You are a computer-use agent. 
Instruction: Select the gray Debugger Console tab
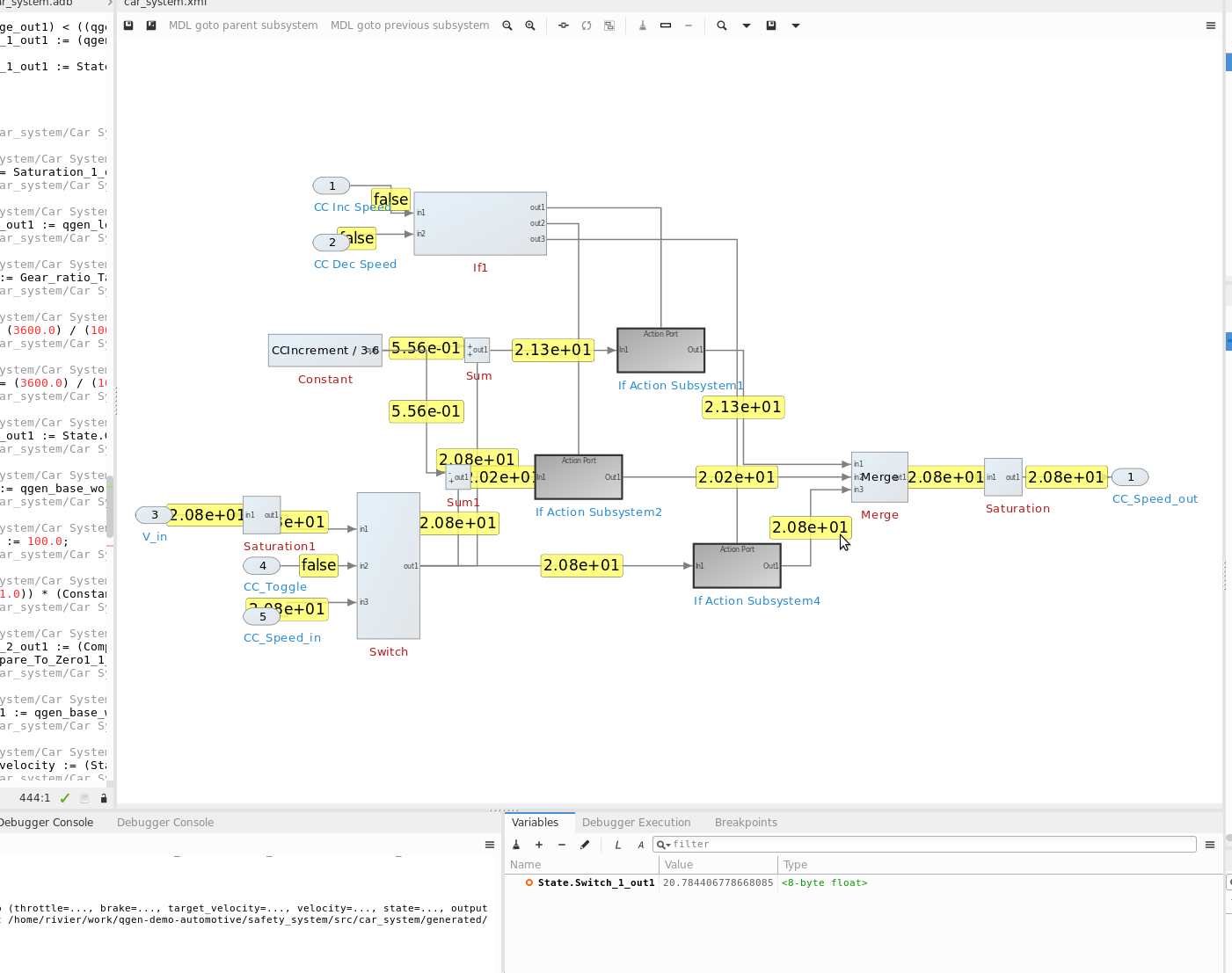165,823
